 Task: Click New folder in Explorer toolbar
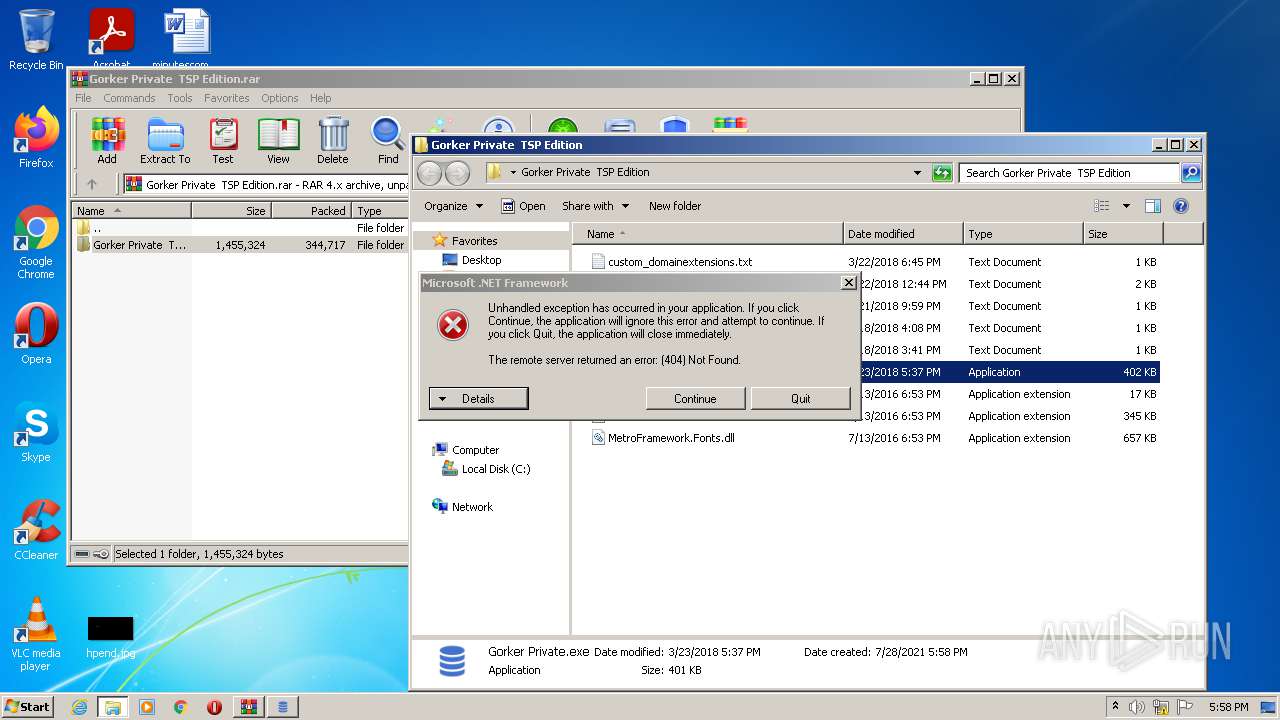coord(675,206)
